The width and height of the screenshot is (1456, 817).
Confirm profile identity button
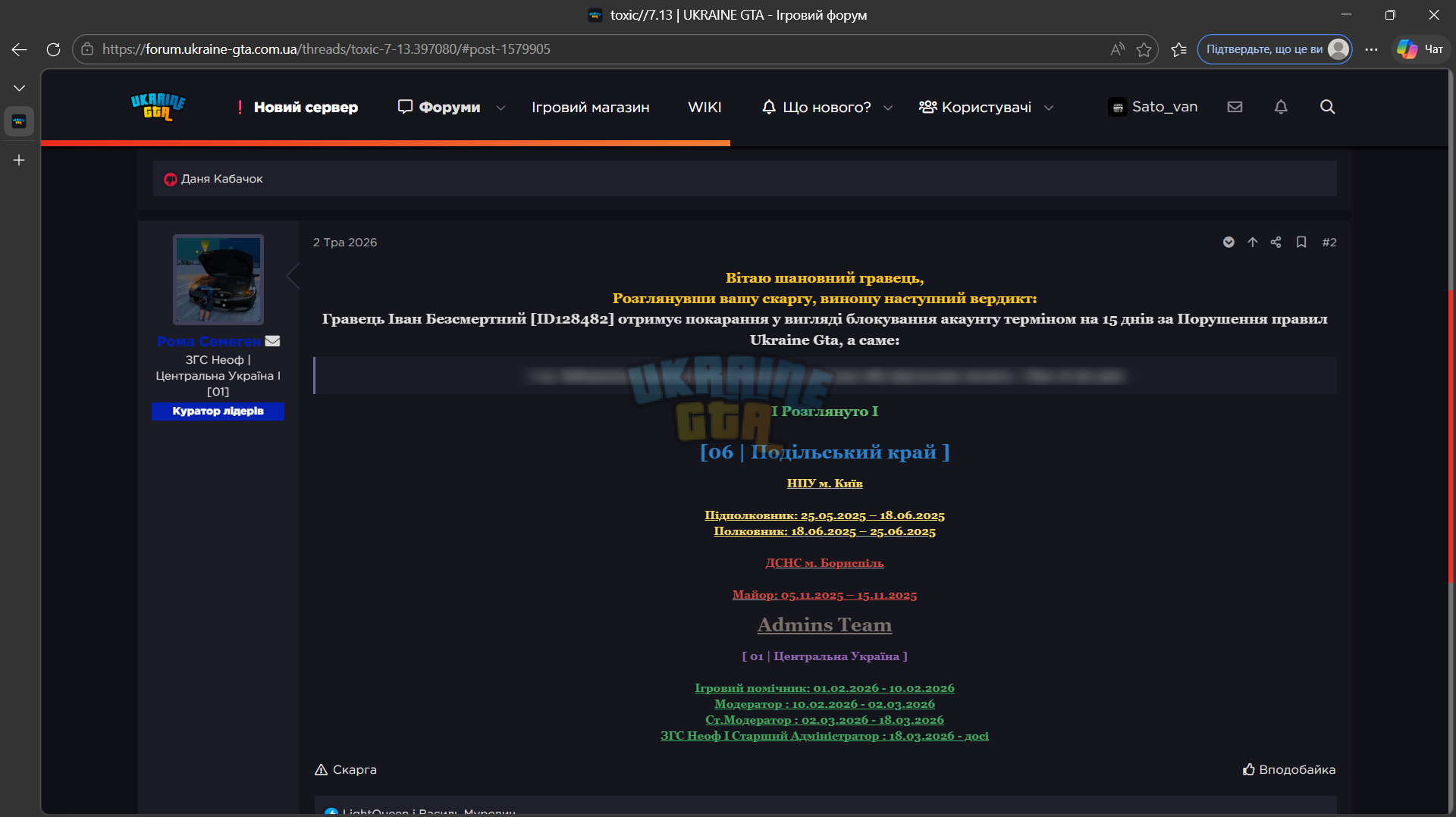1274,49
